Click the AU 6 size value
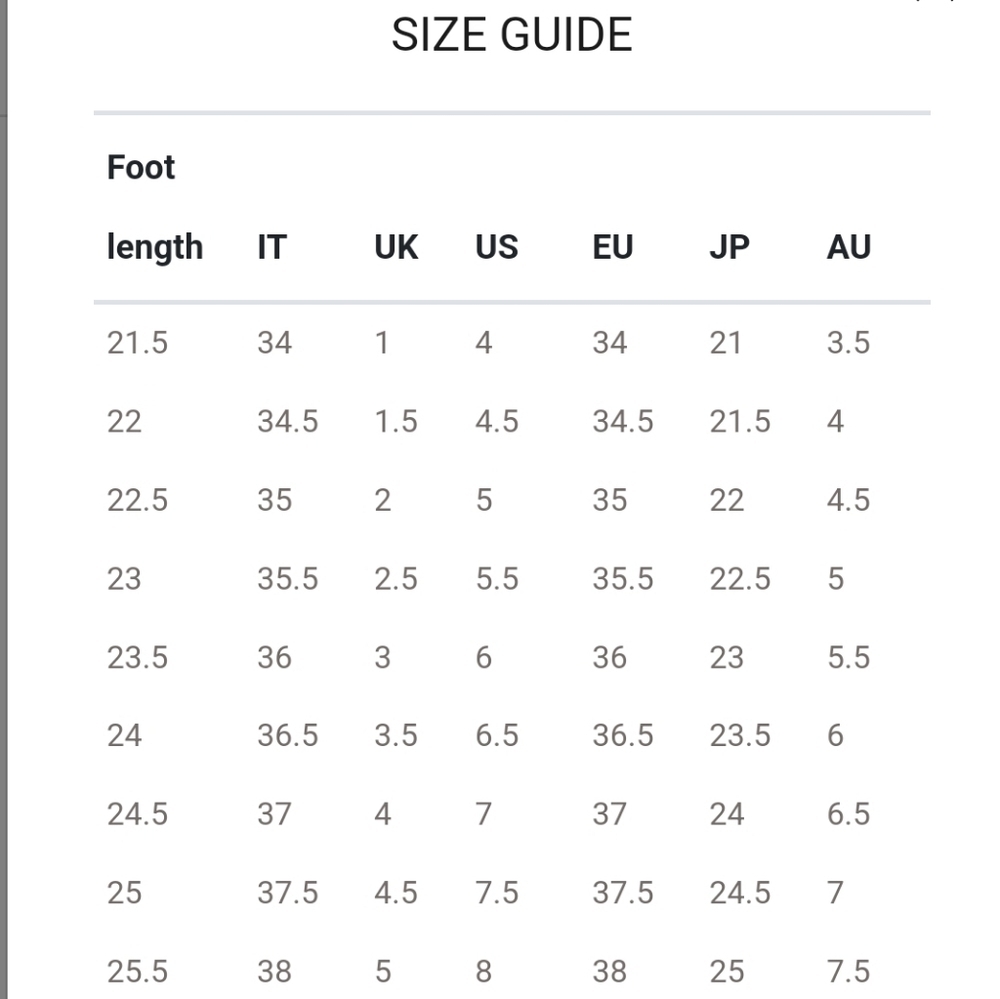 tap(835, 736)
